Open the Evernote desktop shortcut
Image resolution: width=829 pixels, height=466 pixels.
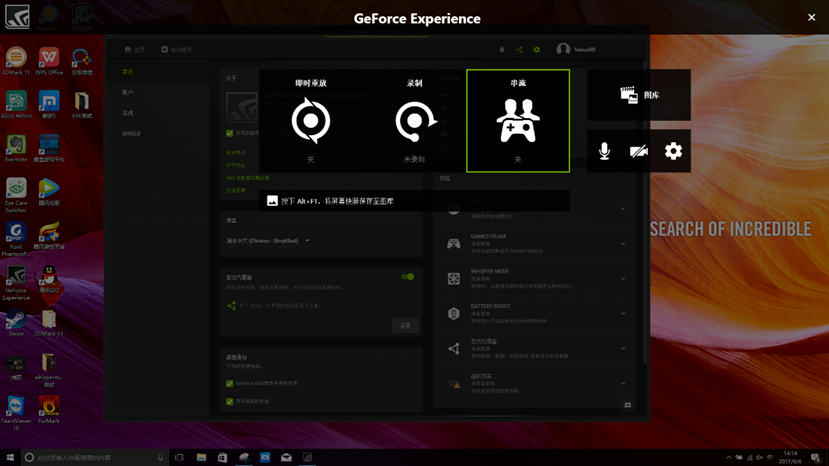[x=16, y=148]
